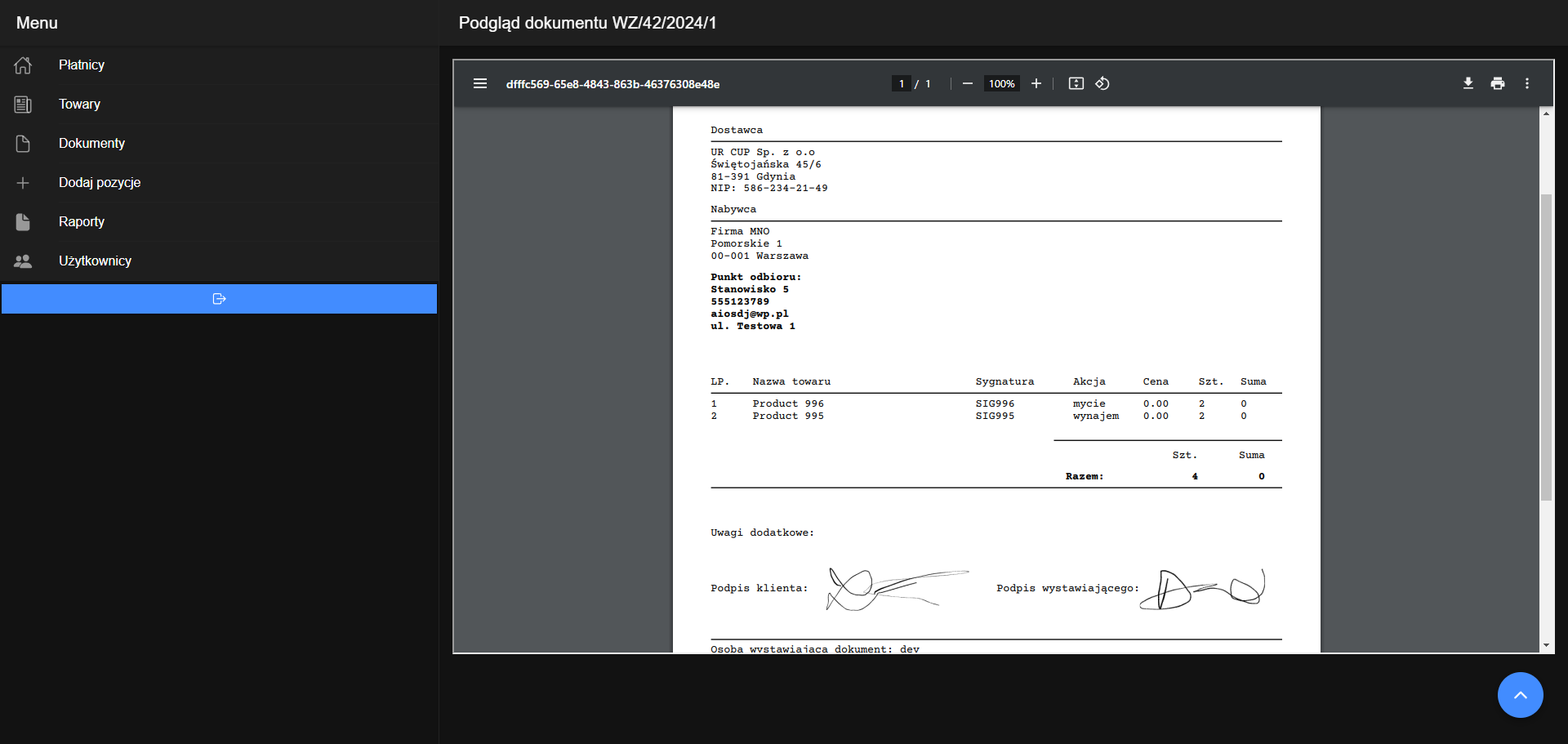Download the PDF document

click(1468, 83)
